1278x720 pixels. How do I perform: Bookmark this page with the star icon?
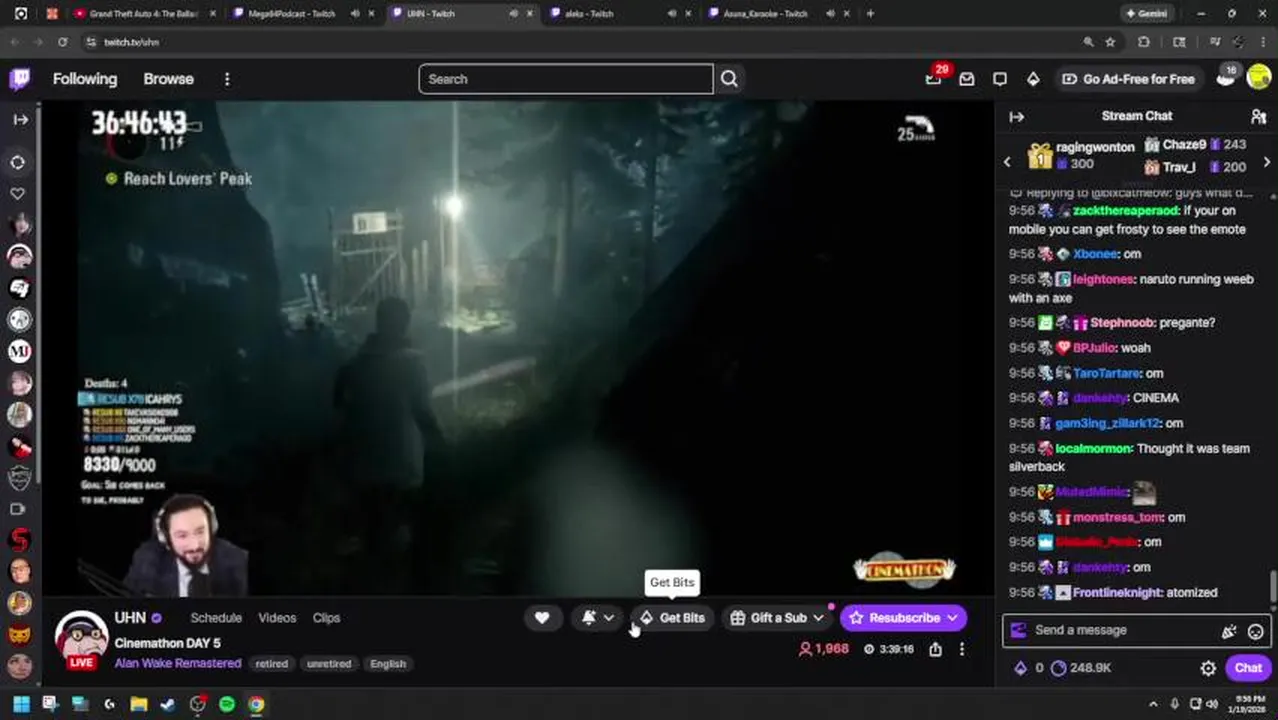click(1110, 42)
